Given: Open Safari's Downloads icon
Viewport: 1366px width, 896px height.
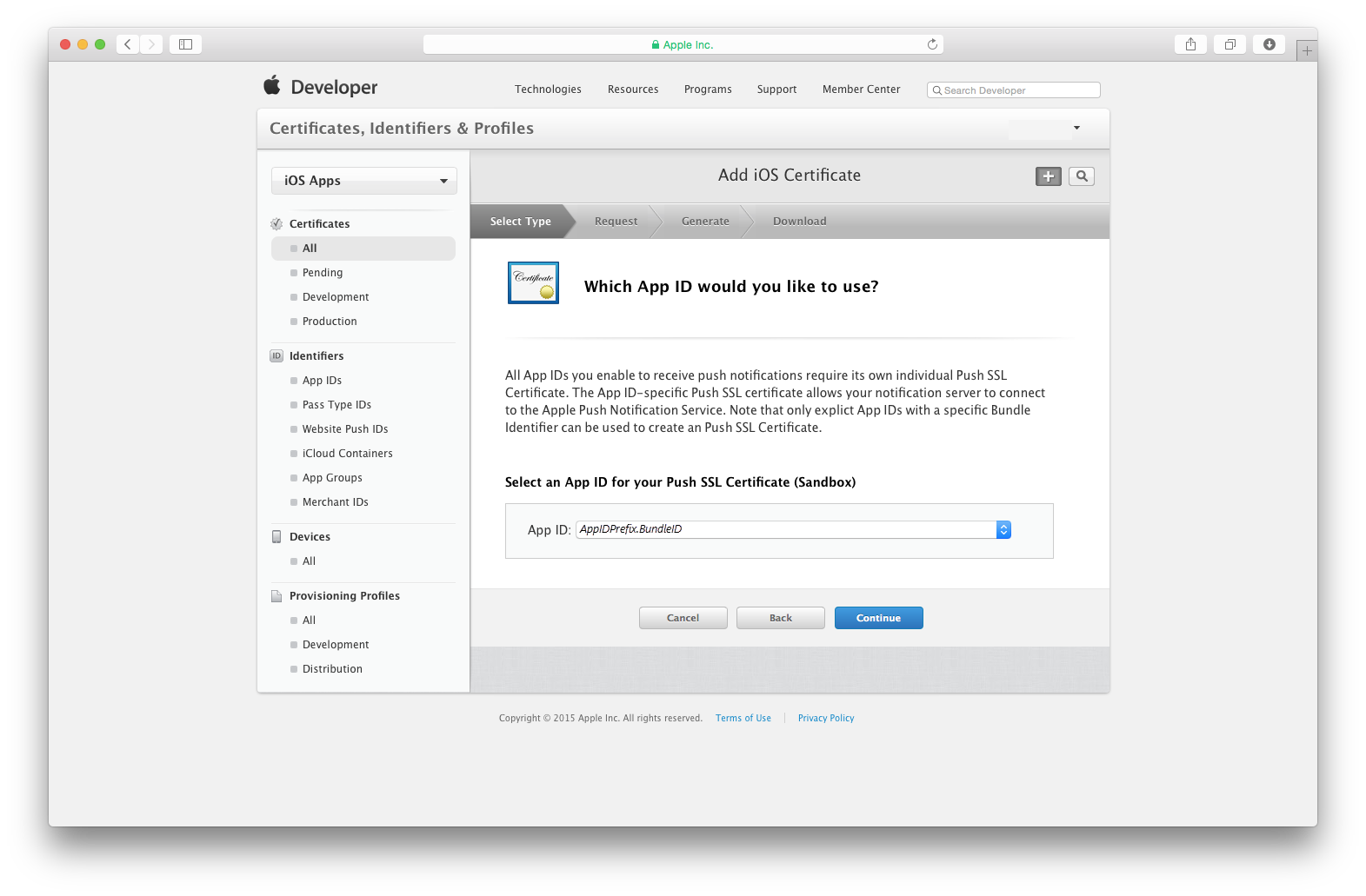Looking at the screenshot, I should click(x=1269, y=44).
